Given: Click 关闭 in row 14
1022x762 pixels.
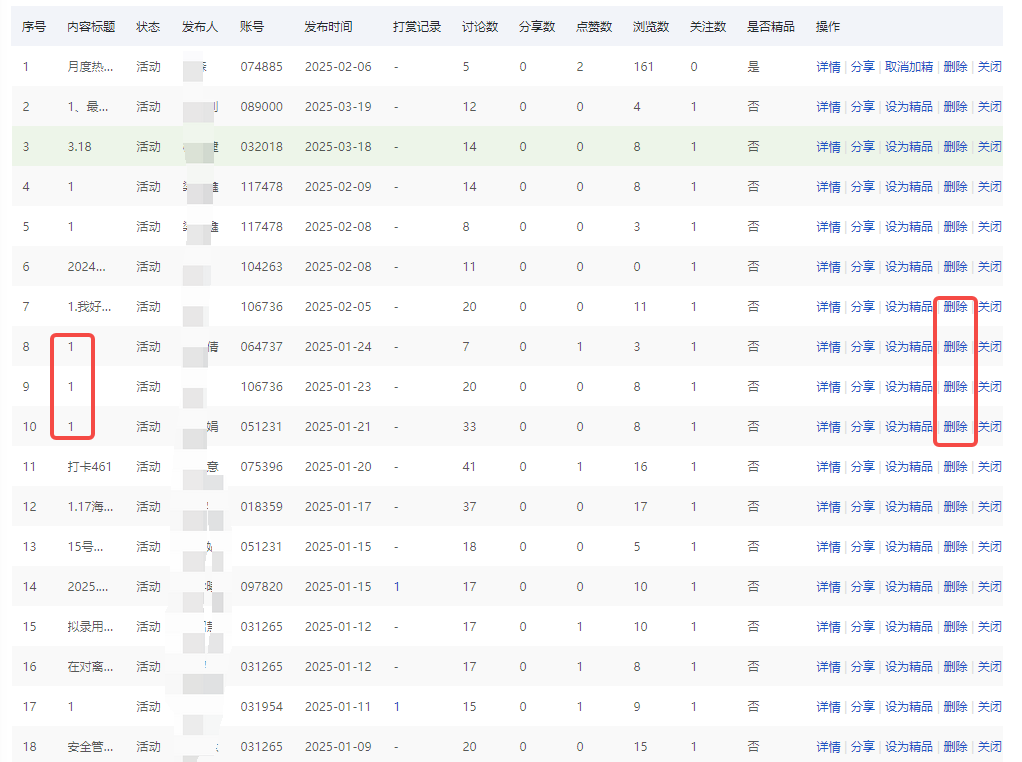Looking at the screenshot, I should click(x=989, y=587).
